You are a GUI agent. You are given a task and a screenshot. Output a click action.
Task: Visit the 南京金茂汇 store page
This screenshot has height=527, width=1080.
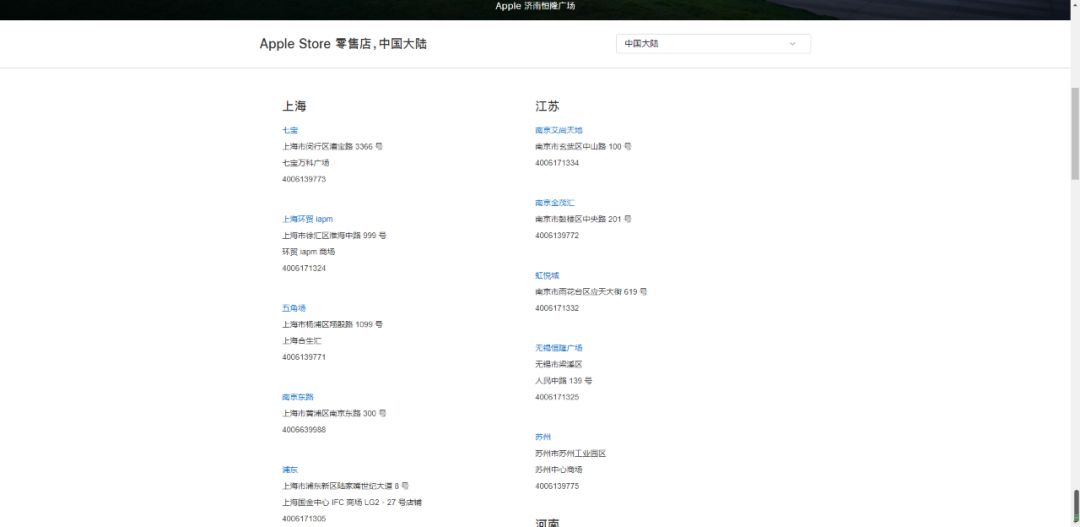(x=554, y=203)
